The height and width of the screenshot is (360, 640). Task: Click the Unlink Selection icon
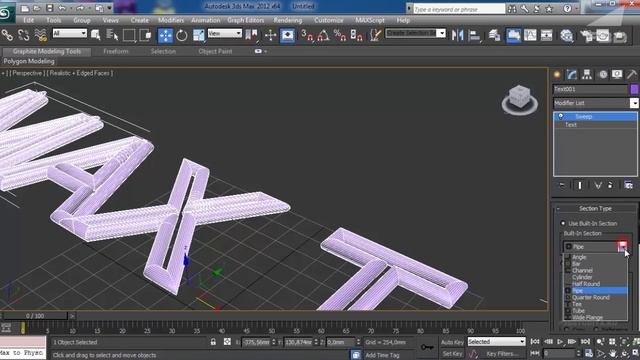click(24, 36)
